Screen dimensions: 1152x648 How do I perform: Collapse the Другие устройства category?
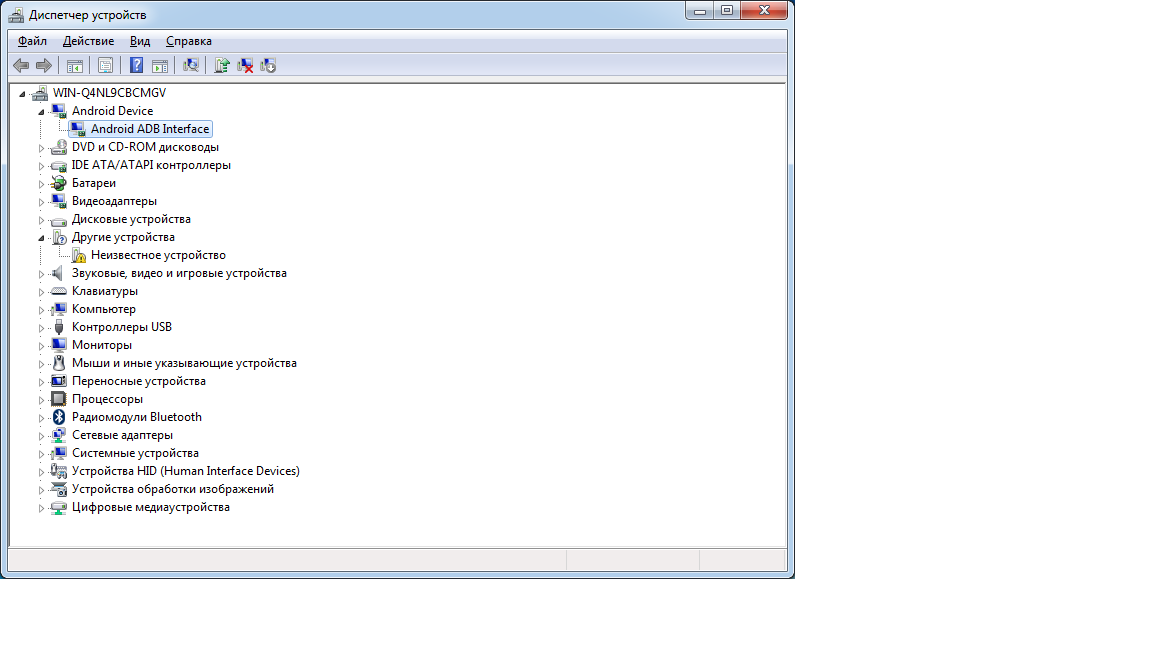41,238
